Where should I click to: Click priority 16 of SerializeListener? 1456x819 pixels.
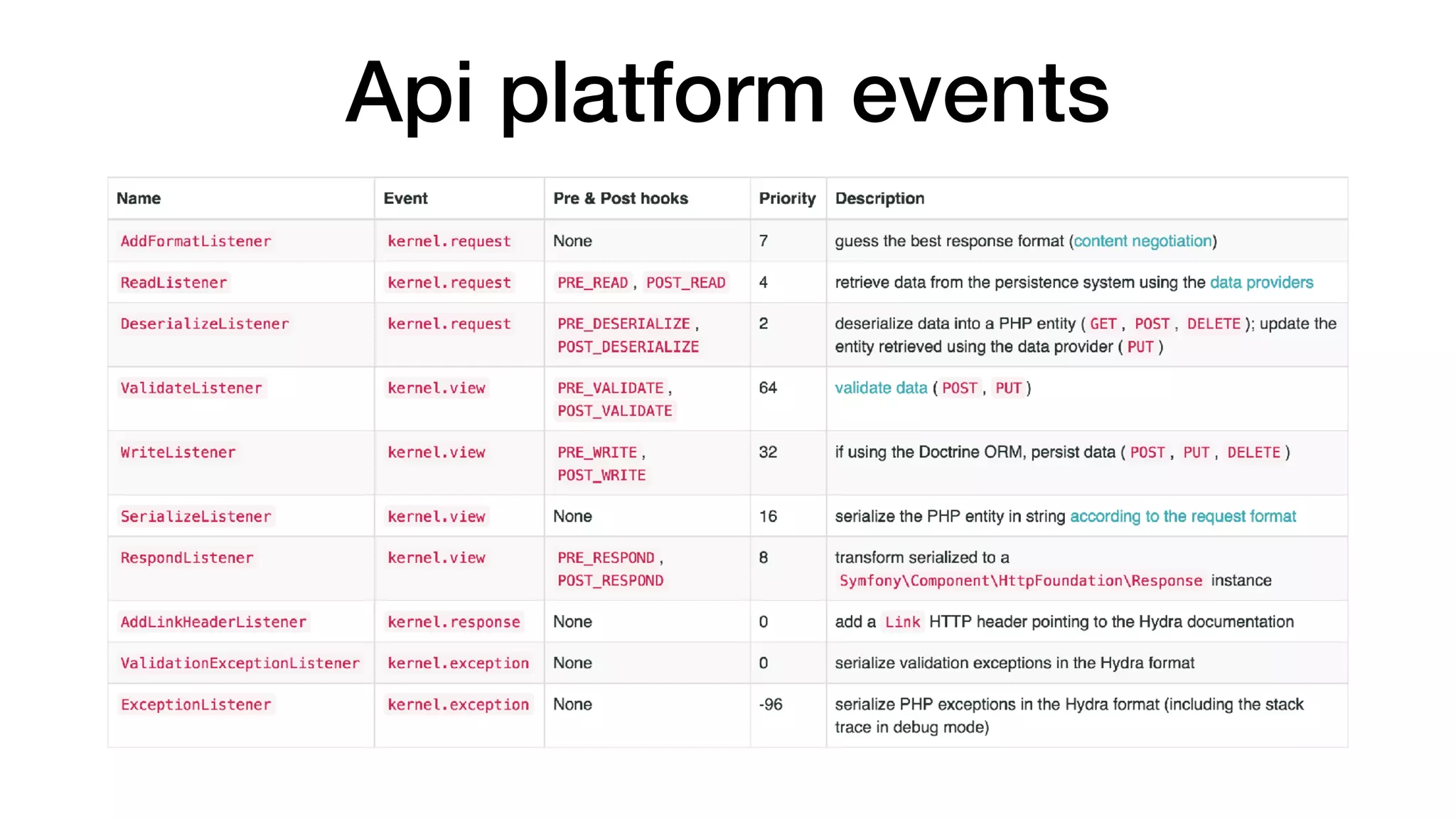[768, 516]
